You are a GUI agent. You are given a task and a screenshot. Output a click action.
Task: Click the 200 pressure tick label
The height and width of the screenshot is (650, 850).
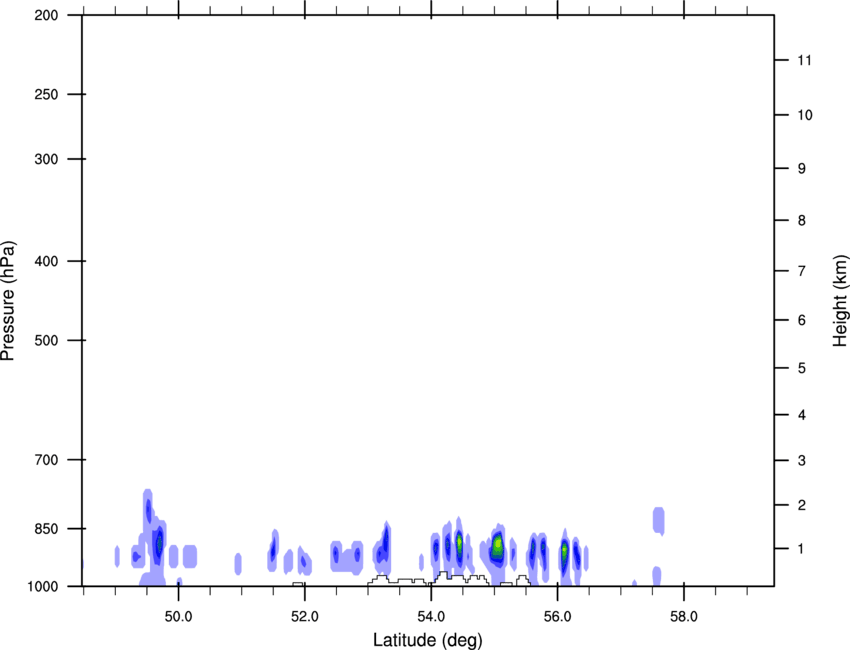click(46, 15)
